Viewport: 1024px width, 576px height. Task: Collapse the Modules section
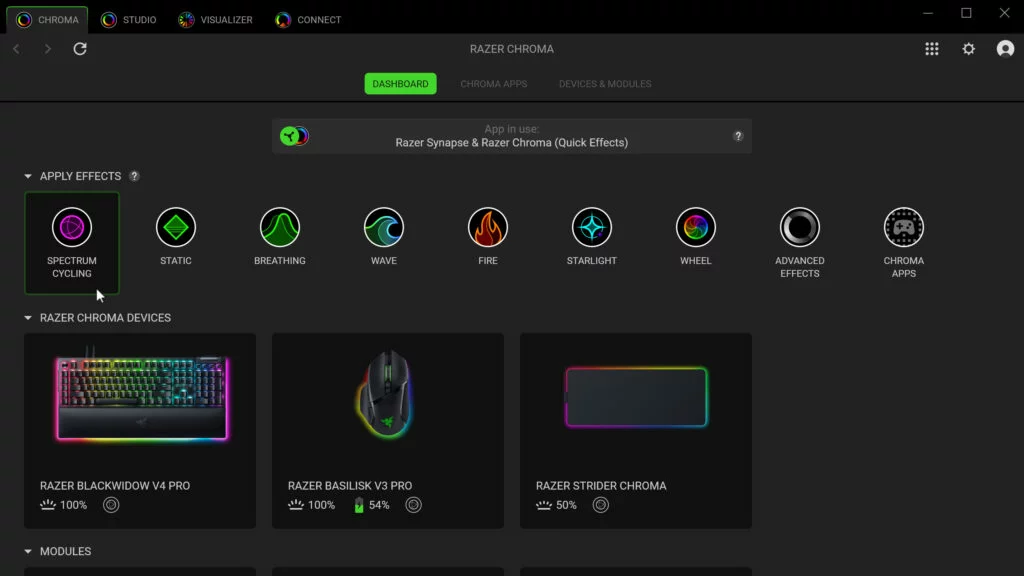28,552
